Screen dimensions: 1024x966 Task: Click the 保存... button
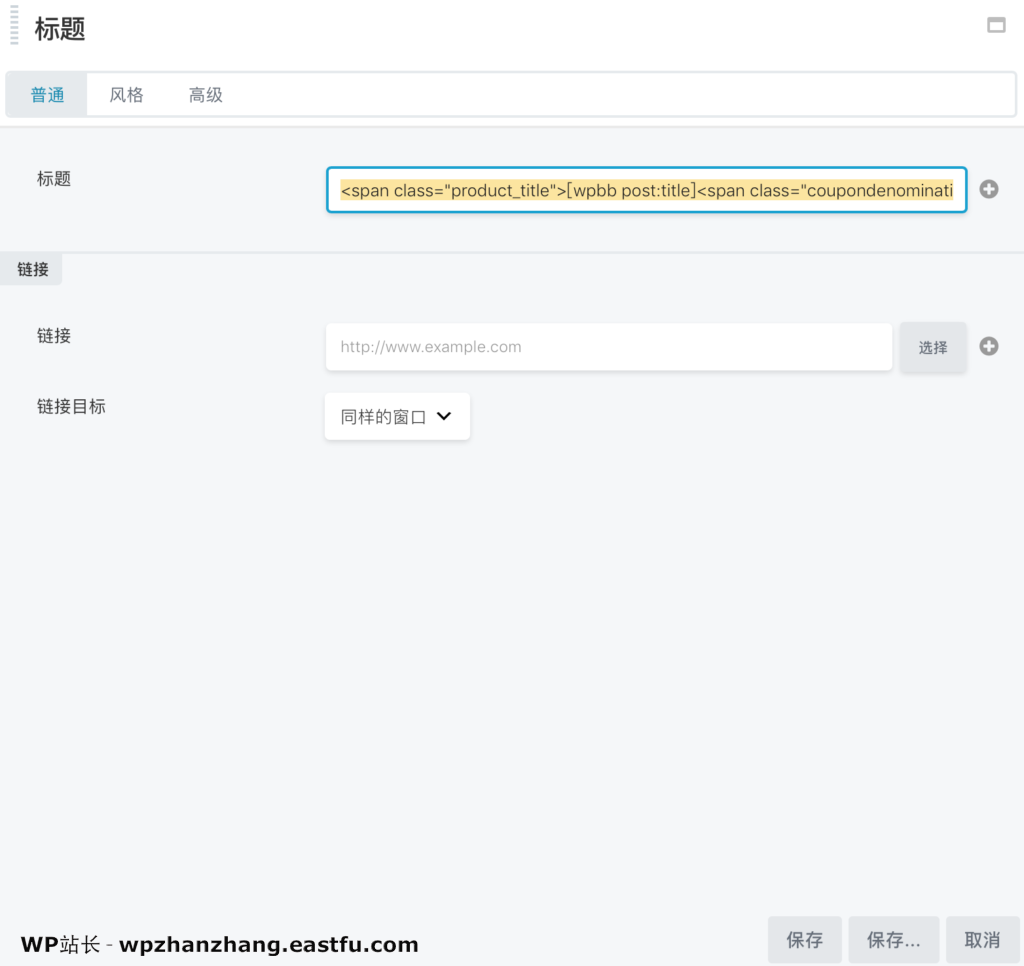(x=893, y=940)
